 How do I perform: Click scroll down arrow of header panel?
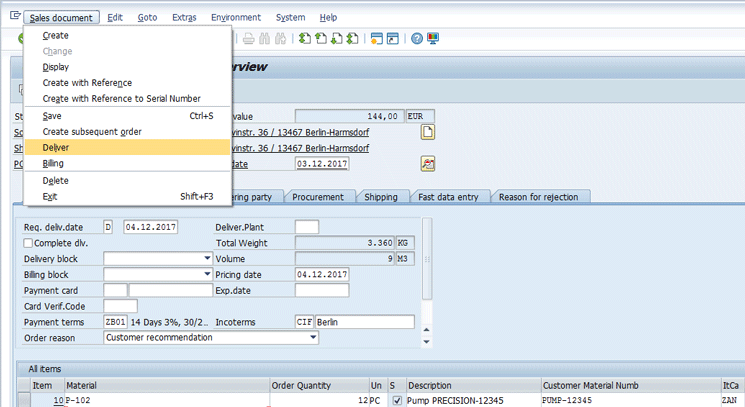427,341
